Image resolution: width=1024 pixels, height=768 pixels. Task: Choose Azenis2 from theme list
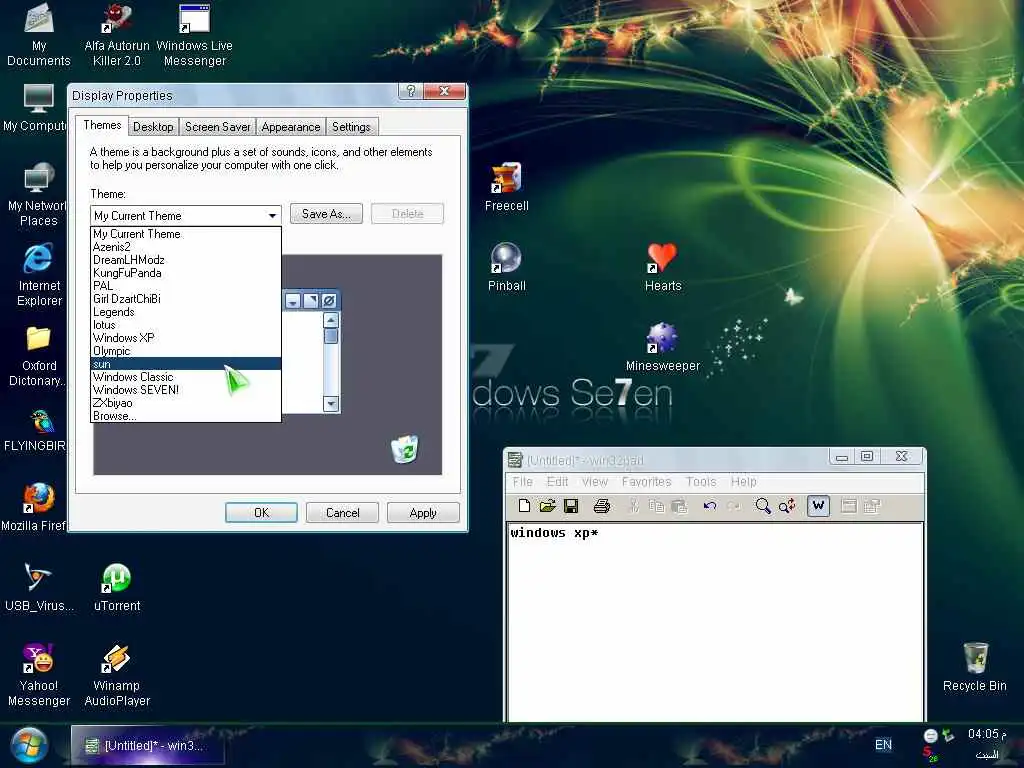[x=185, y=247]
